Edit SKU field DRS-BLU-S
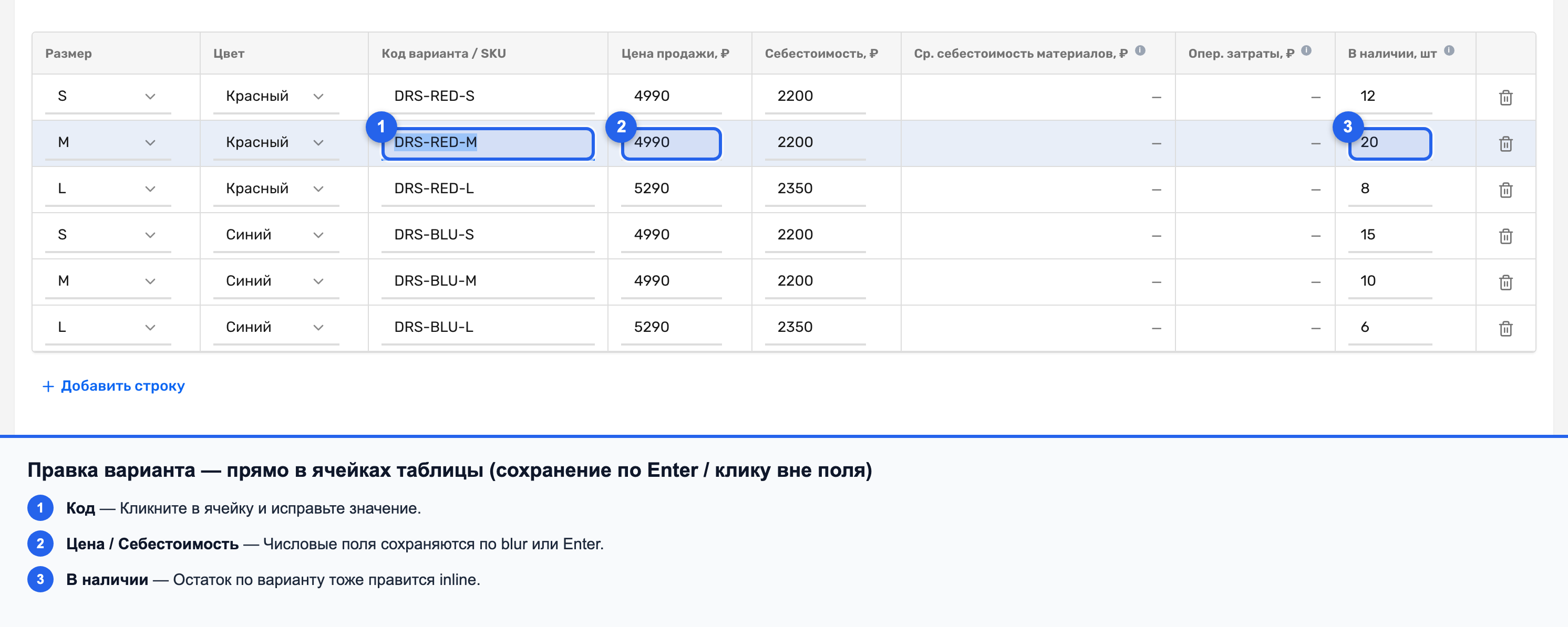Screen dimensions: 1568x627 click(x=488, y=235)
